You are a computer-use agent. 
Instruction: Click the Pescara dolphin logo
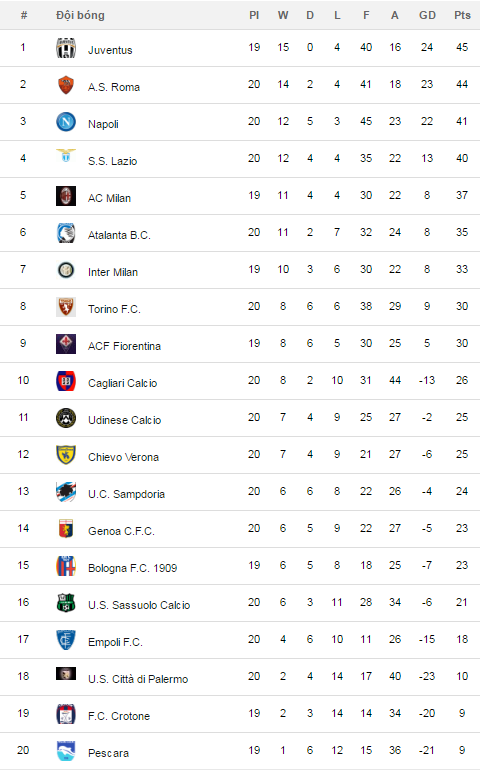(x=66, y=751)
